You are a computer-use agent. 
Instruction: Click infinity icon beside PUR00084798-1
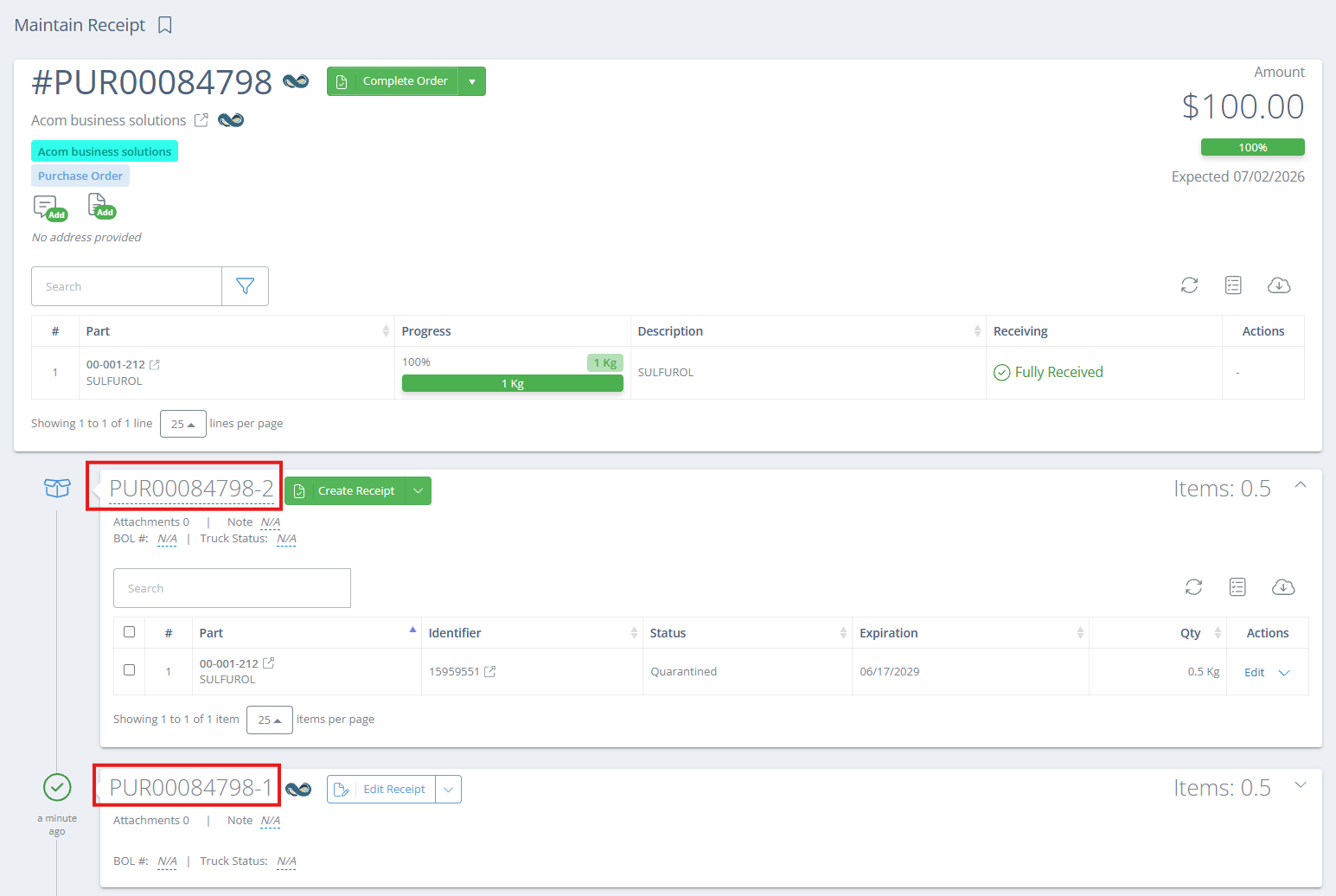pos(298,789)
